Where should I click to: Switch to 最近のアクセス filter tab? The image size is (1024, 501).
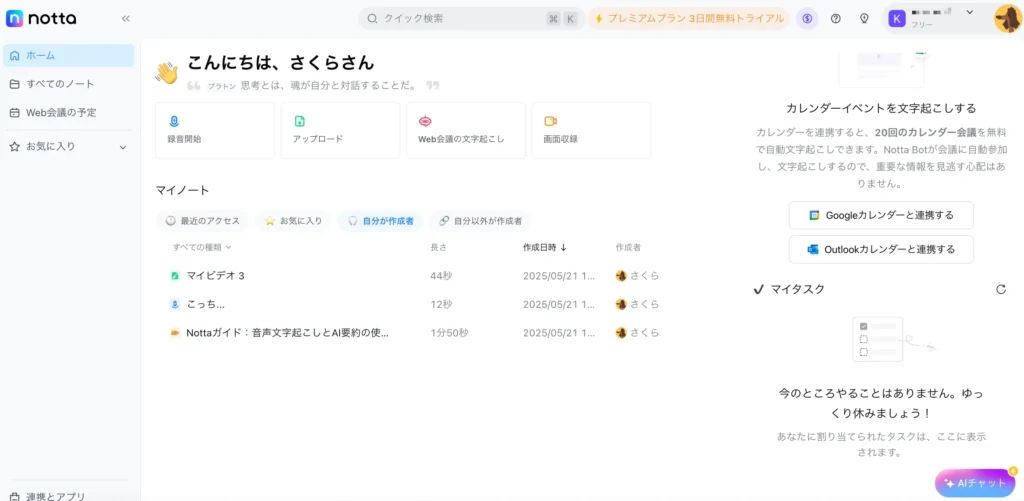pyautogui.click(x=202, y=221)
